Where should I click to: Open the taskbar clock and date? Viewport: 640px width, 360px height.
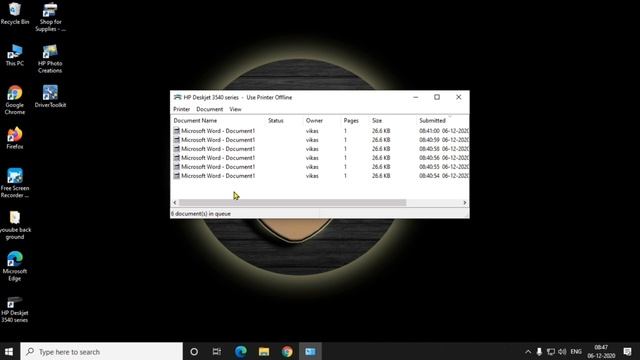(601, 351)
